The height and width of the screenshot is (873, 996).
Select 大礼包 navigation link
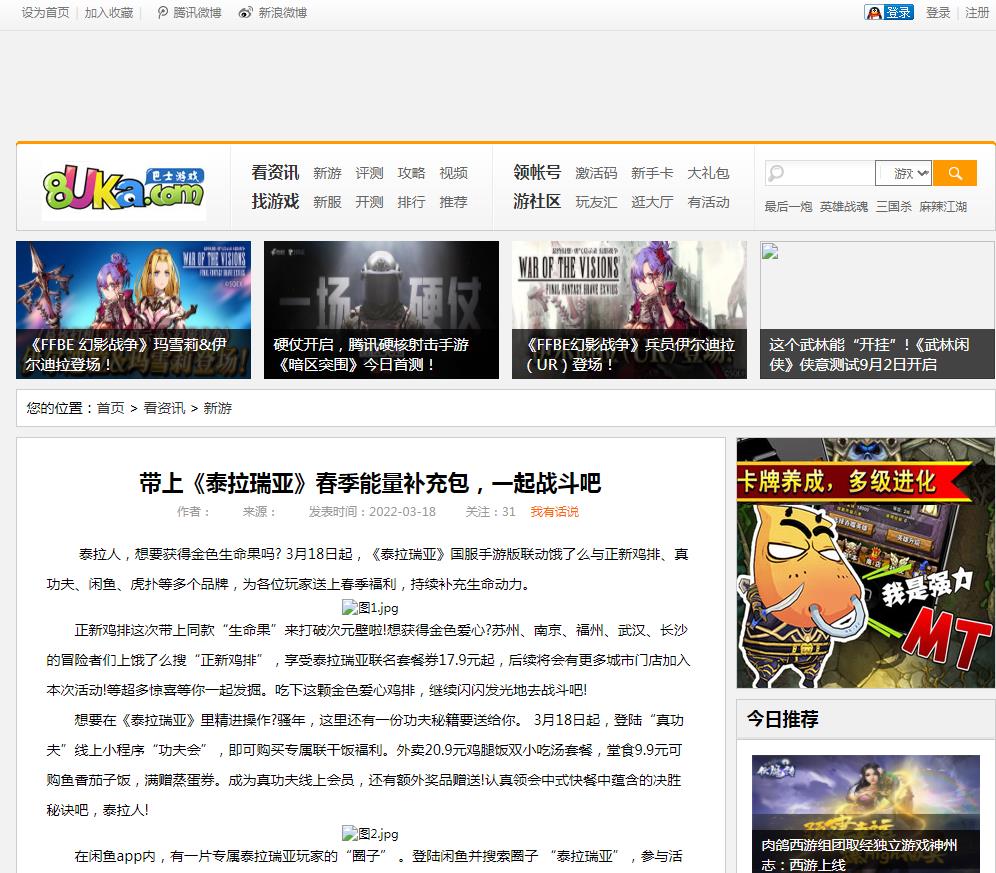[x=708, y=173]
